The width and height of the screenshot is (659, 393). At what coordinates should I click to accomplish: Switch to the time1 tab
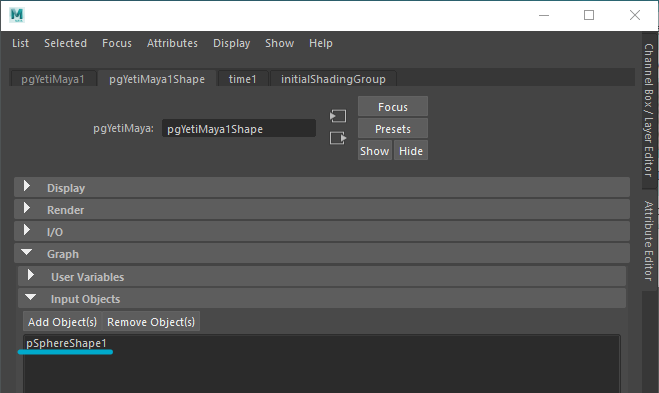click(x=243, y=79)
